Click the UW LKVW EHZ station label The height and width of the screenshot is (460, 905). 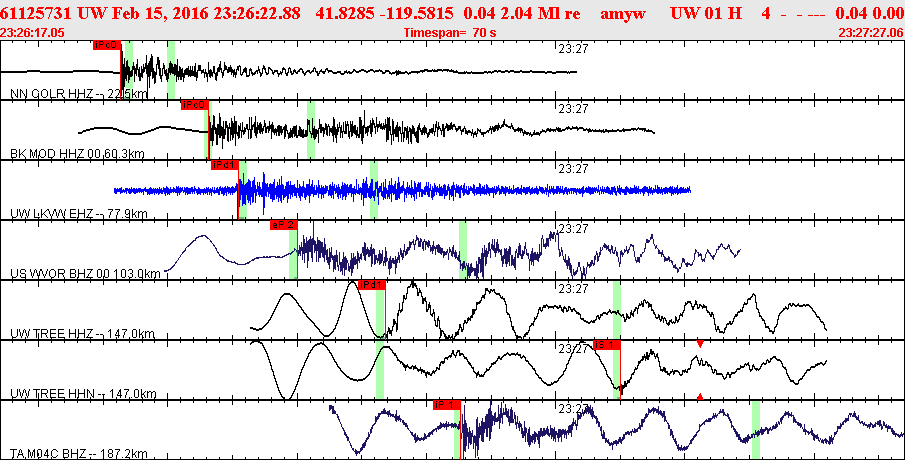pos(79,214)
